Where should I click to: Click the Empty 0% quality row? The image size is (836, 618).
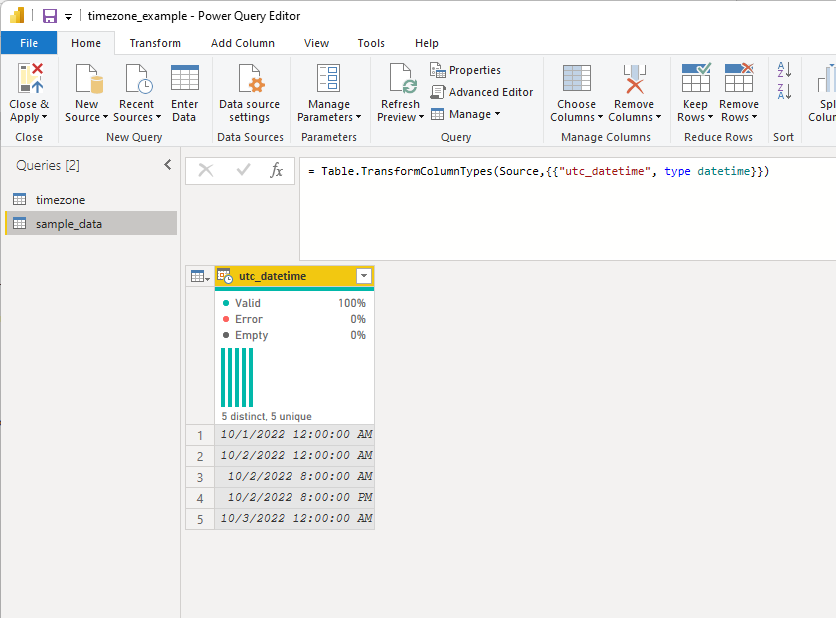pyautogui.click(x=294, y=335)
